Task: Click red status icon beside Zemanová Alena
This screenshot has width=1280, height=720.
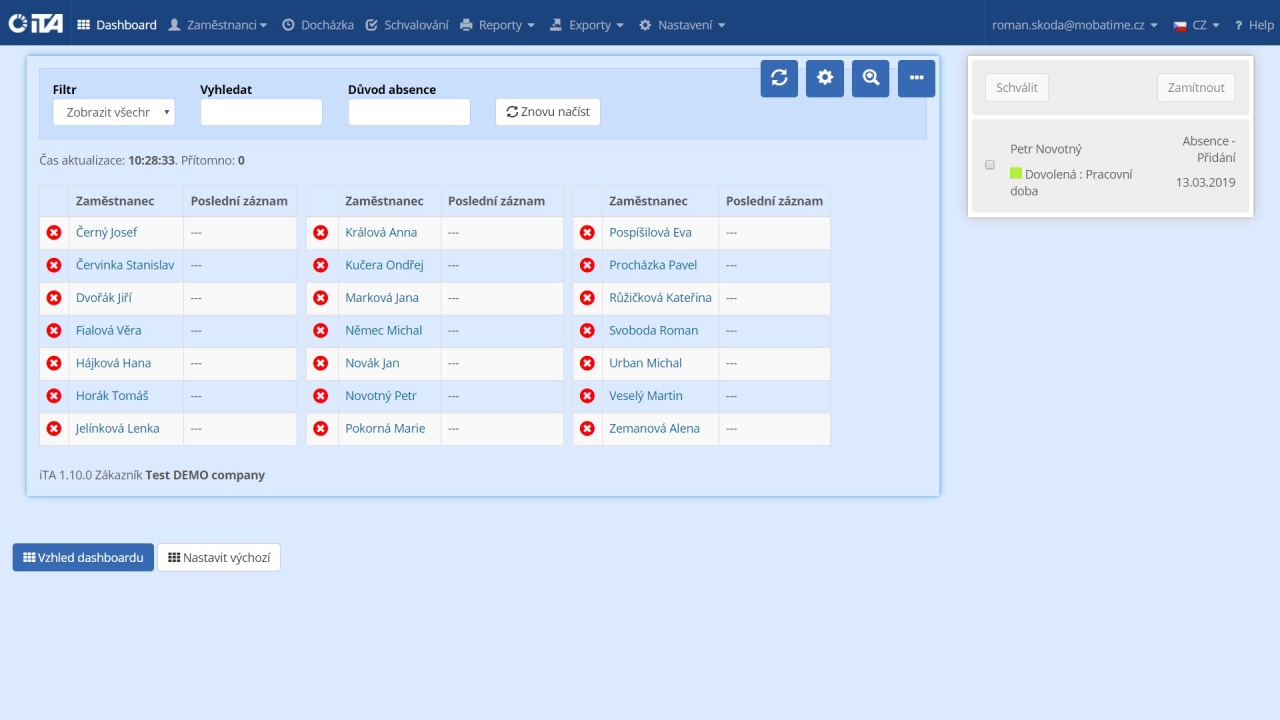Action: [587, 429]
